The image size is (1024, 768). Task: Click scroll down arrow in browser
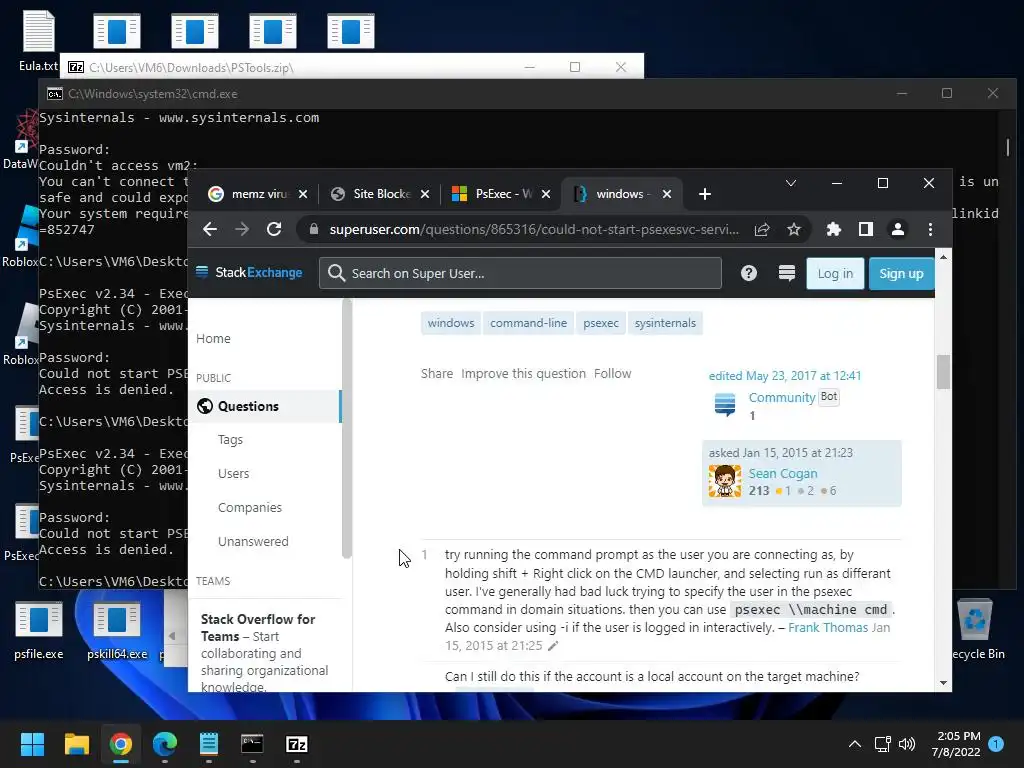(943, 682)
